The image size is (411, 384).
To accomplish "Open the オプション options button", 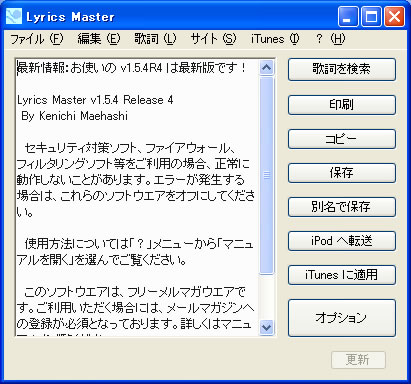I will [x=342, y=318].
